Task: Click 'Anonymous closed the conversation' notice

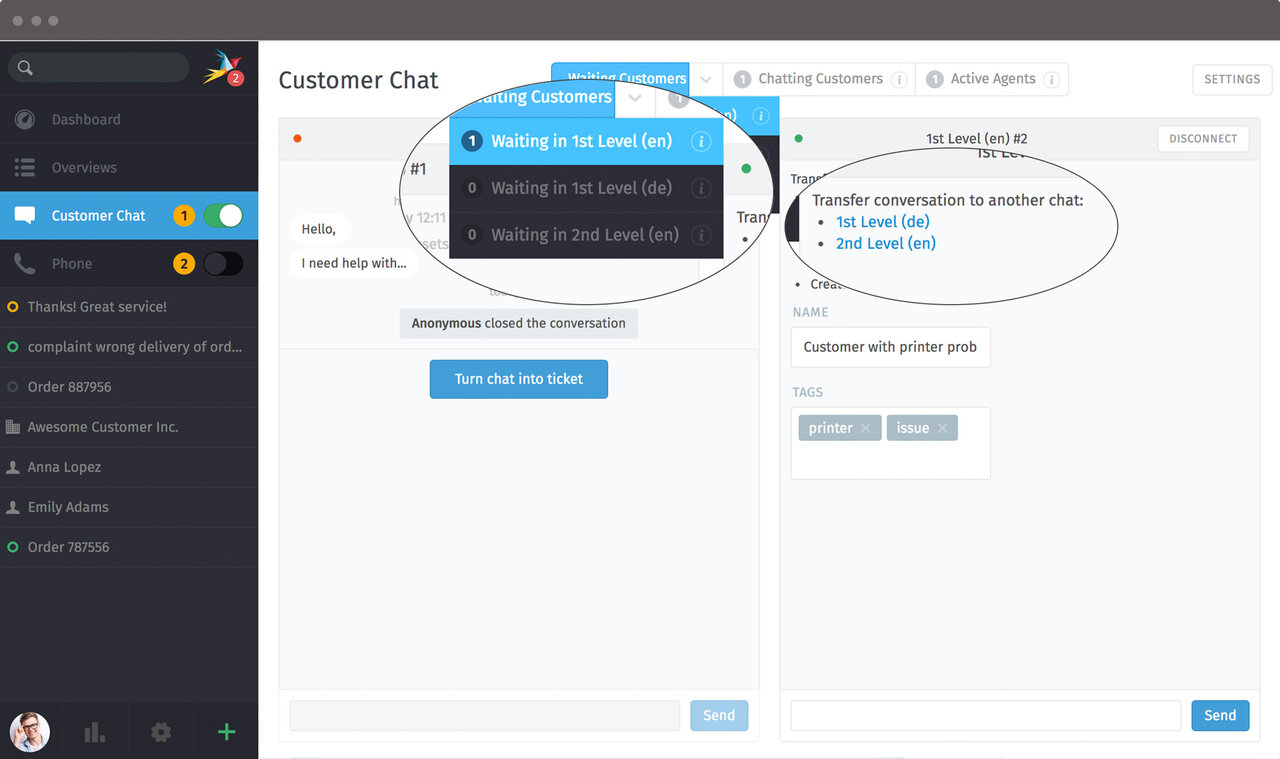Action: coord(519,323)
